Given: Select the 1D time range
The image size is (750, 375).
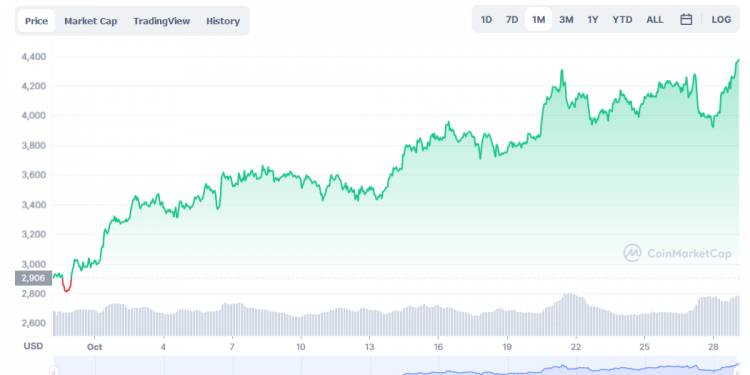Looking at the screenshot, I should pyautogui.click(x=486, y=20).
